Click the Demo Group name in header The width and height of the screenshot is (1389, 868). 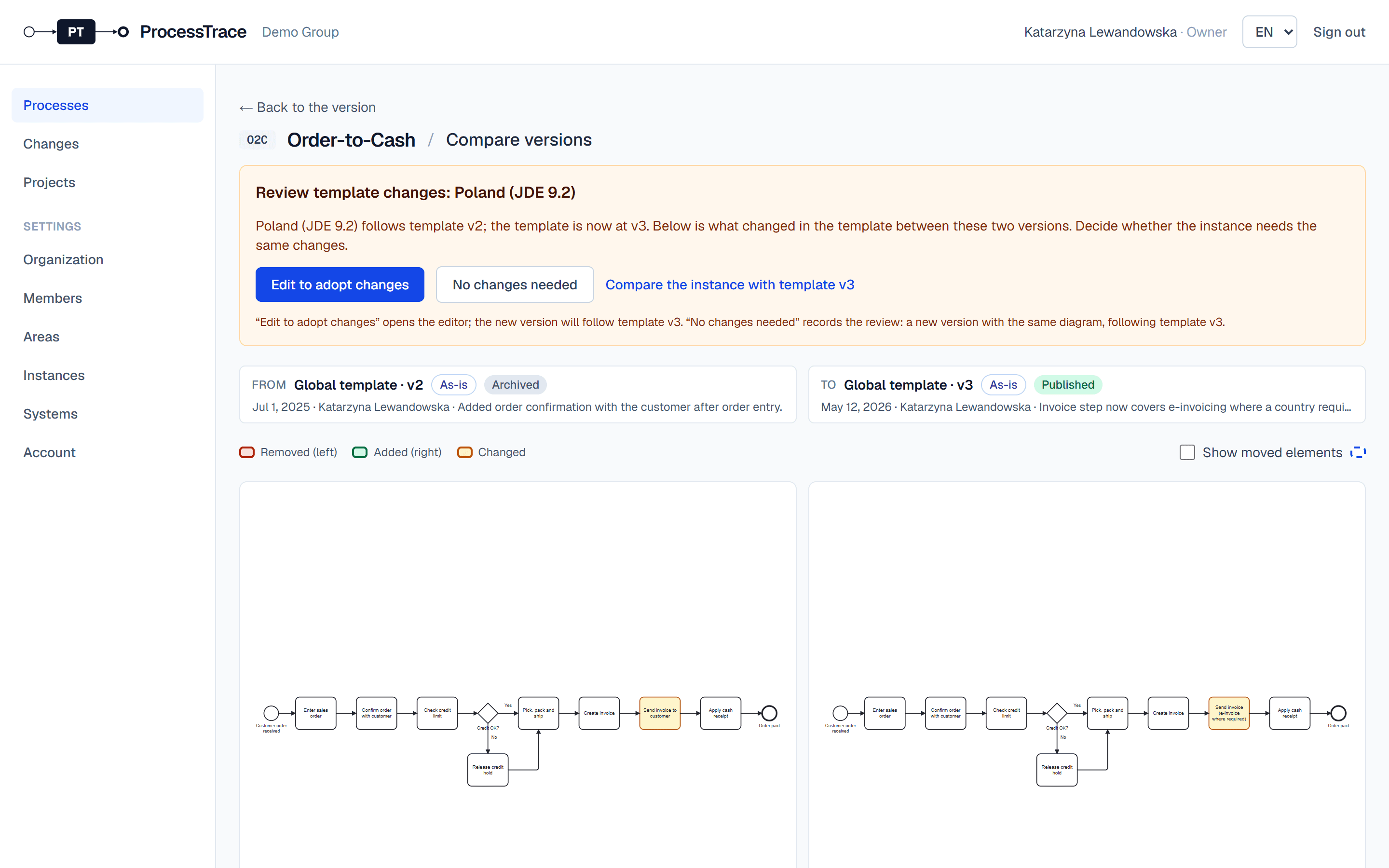(x=300, y=31)
